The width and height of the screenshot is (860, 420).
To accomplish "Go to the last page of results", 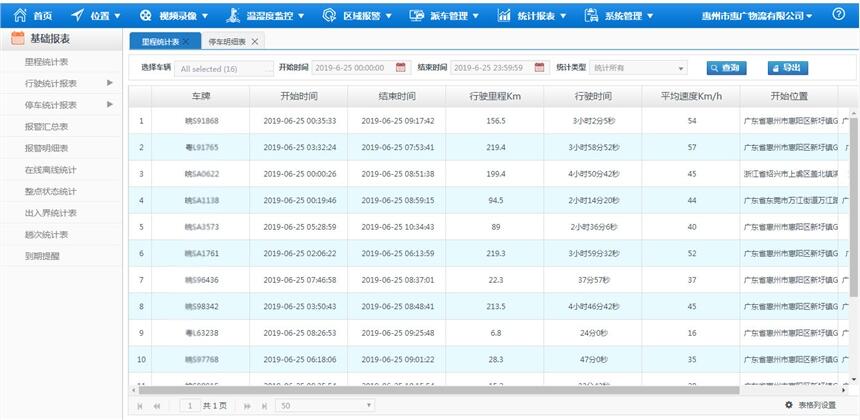I will pos(264,405).
